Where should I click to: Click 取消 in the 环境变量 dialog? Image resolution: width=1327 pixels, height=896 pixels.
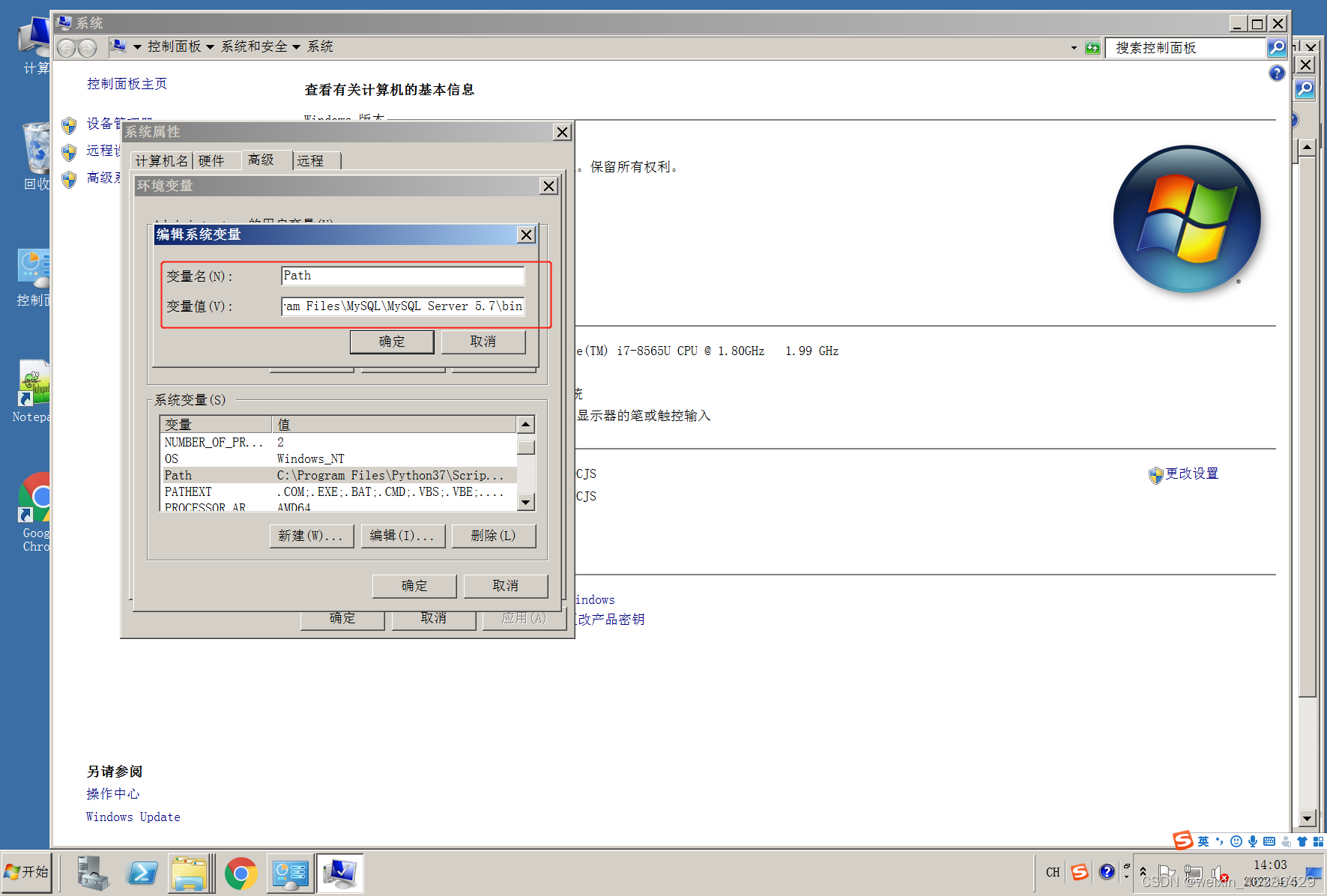(x=506, y=586)
